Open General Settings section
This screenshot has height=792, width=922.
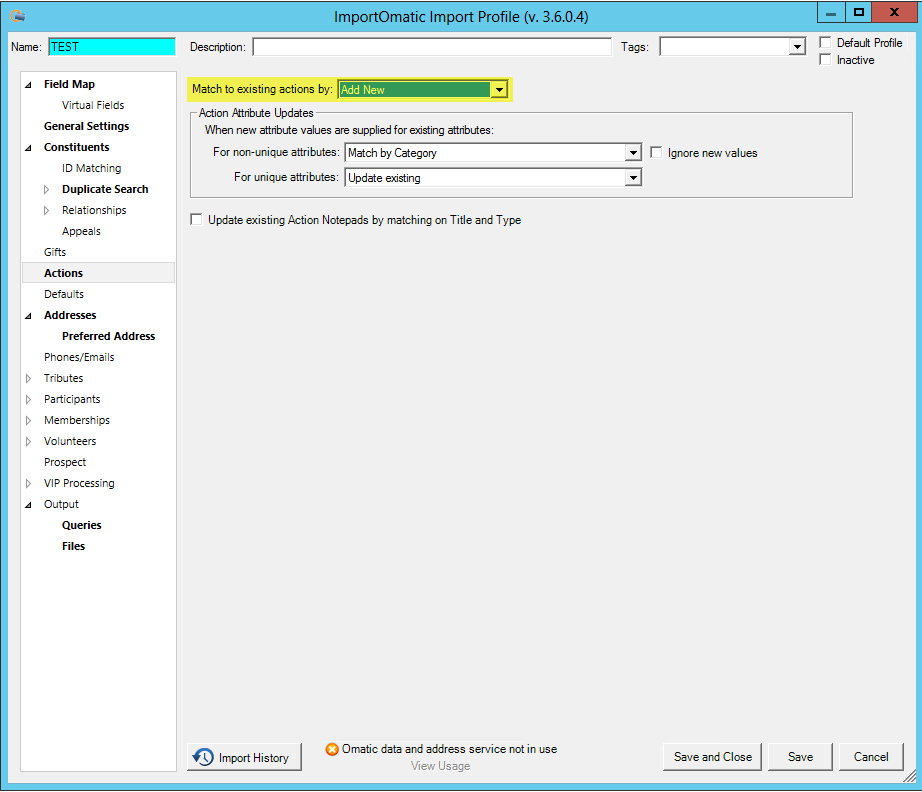click(86, 126)
